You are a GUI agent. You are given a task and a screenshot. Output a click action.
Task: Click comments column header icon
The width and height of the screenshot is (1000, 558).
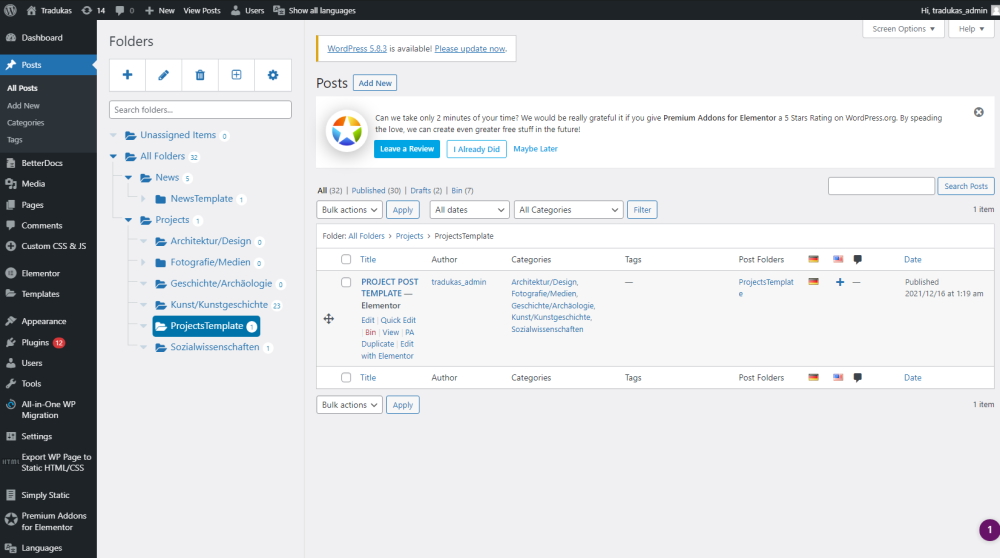coord(858,260)
